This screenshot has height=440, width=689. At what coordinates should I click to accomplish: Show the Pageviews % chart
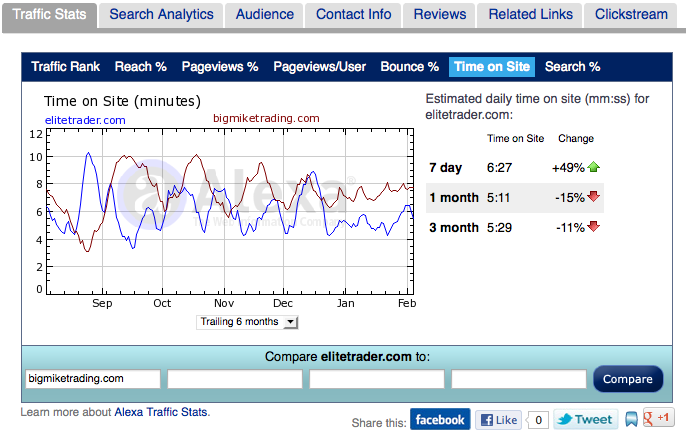coord(220,67)
